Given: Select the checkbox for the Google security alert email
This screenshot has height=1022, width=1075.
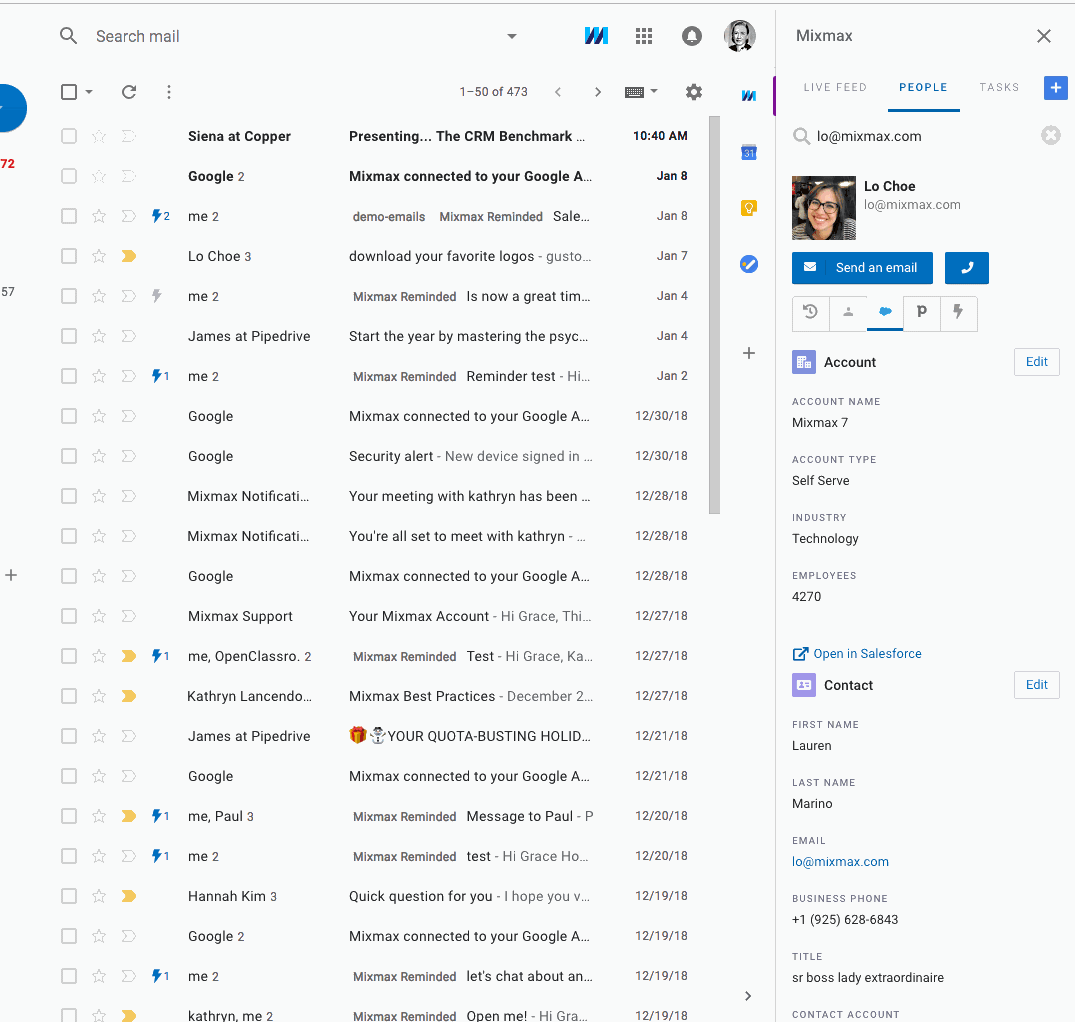Looking at the screenshot, I should (68, 456).
